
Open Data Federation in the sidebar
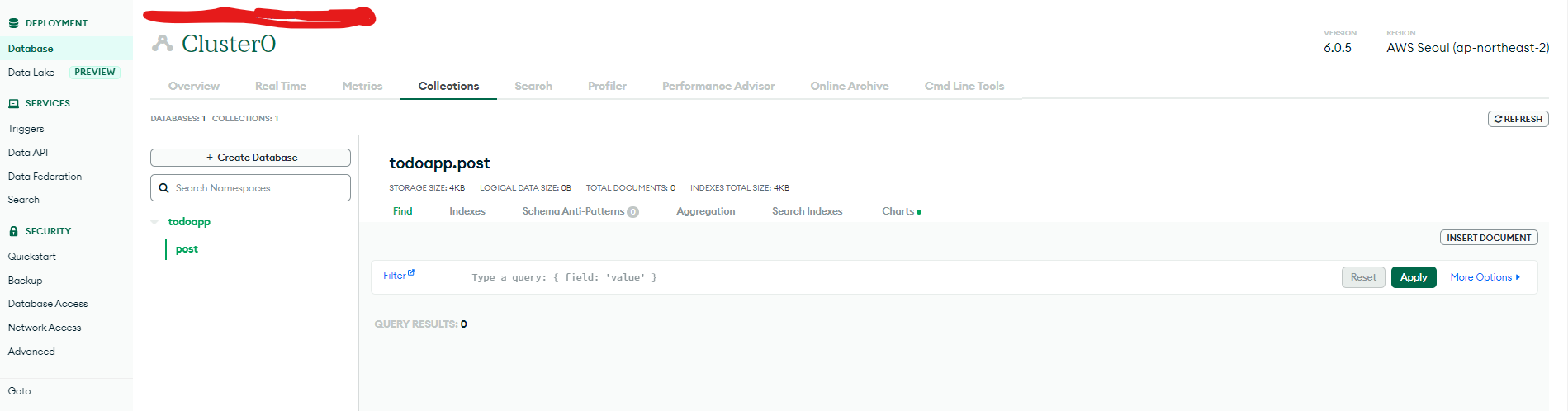45,177
